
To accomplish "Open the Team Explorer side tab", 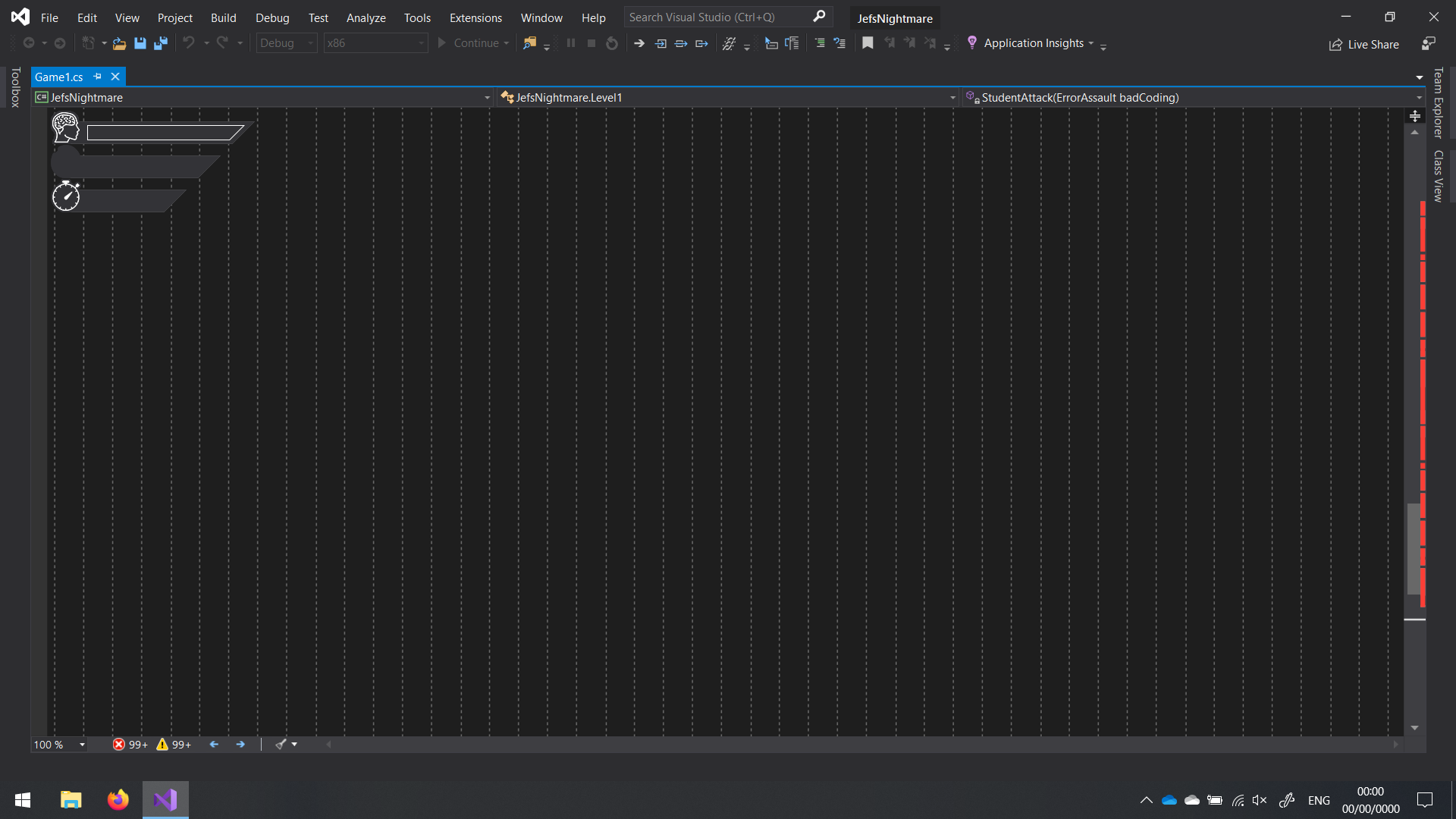I will [1438, 103].
